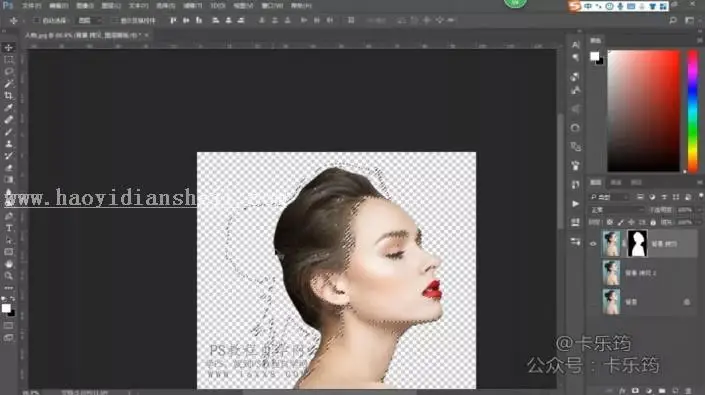Select the Path Selection tool

pyautogui.click(x=9, y=240)
